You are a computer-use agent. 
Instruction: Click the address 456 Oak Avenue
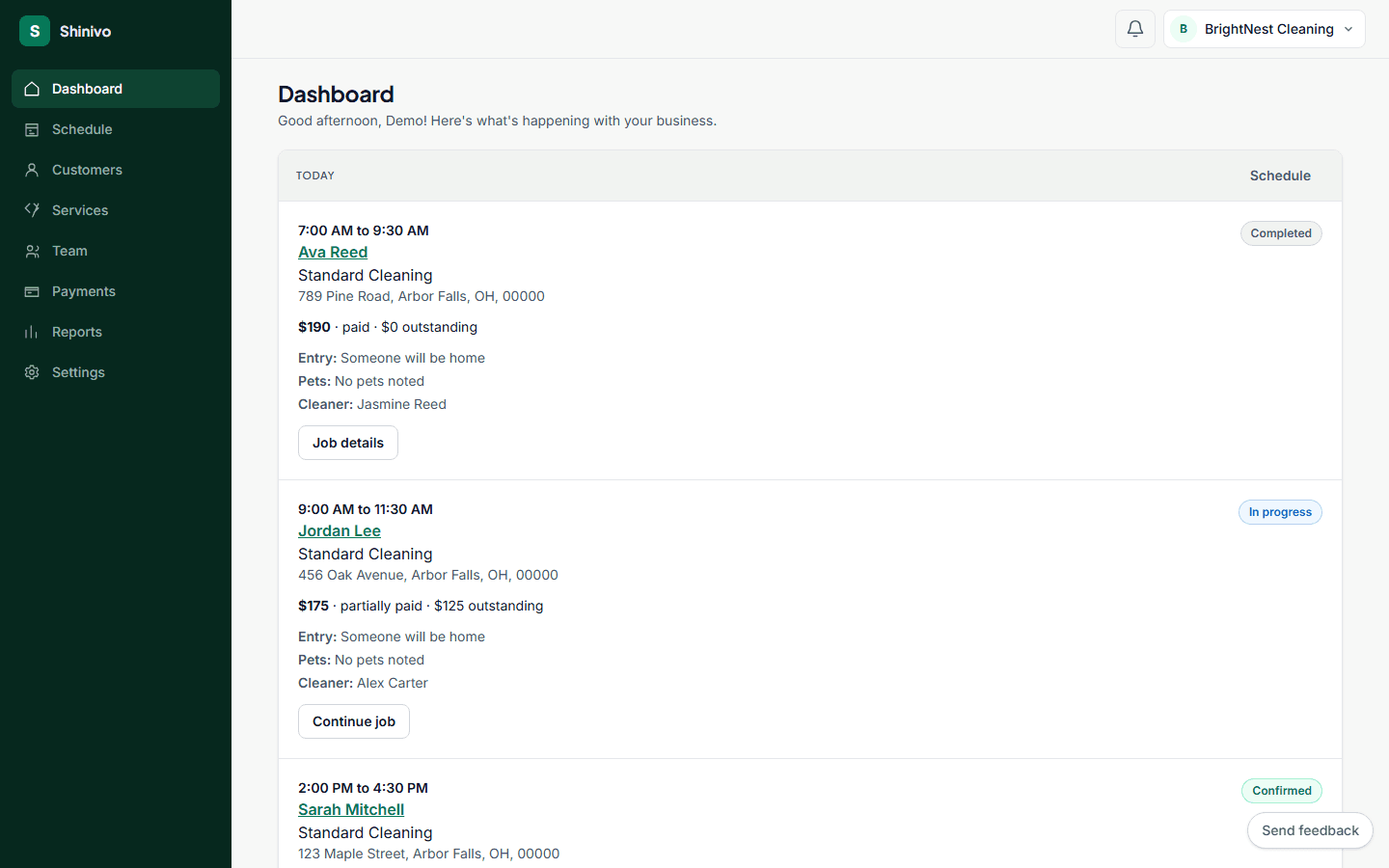click(x=428, y=575)
